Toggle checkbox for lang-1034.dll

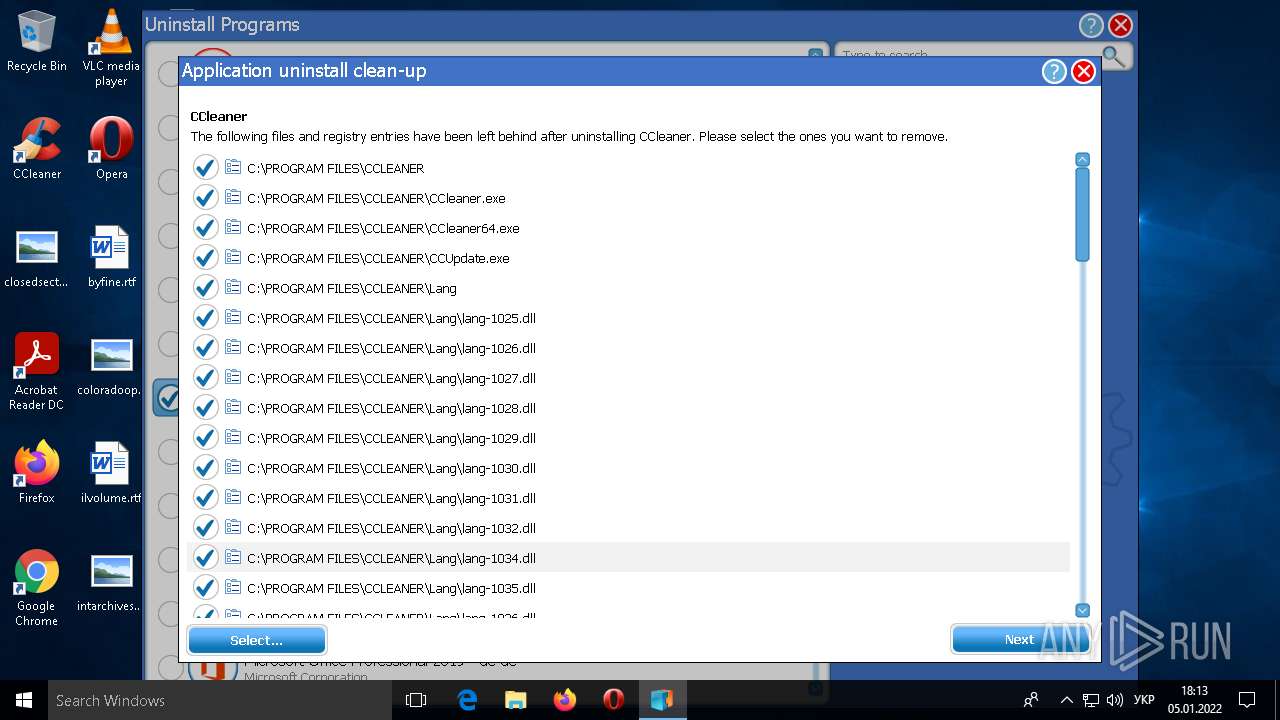[x=205, y=557]
